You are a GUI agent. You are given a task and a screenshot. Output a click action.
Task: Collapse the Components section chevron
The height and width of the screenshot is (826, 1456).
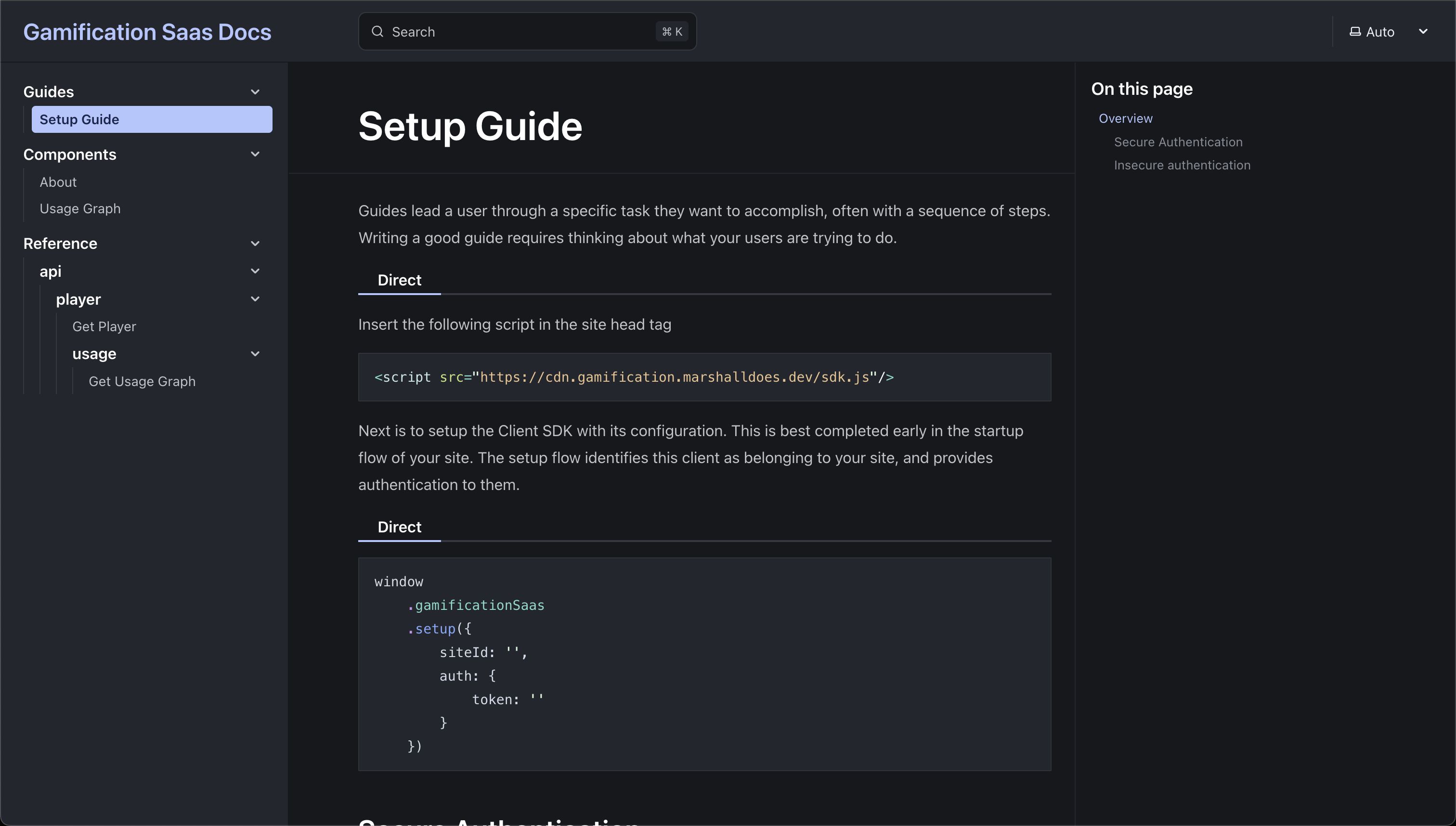[x=255, y=155]
